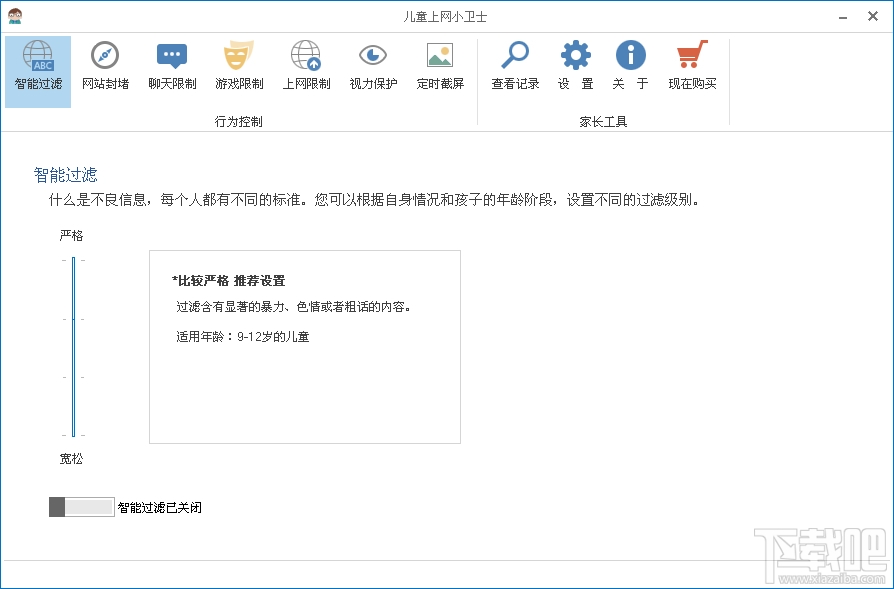Click the filter level vertical slider track

[x=74, y=347]
